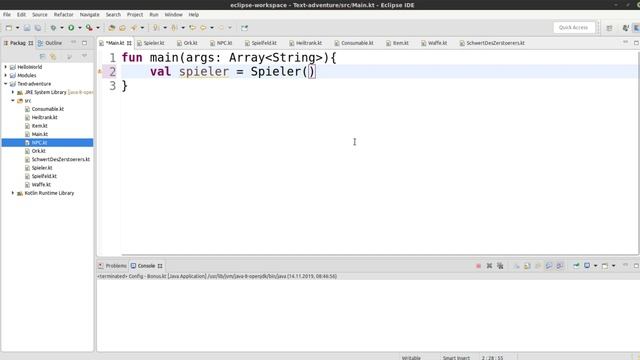Toggle Show Console on Standard Out change

tap(549, 266)
